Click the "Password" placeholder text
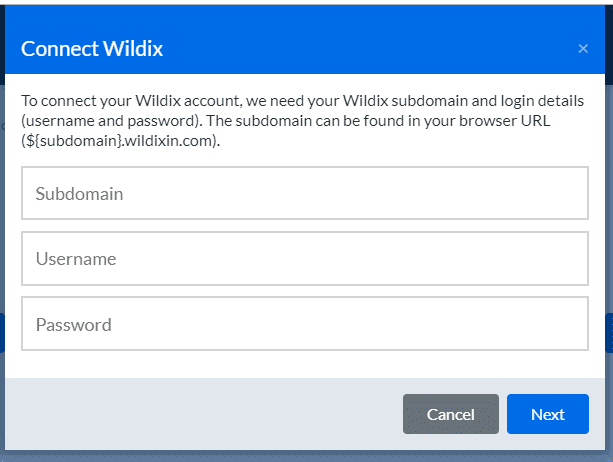Viewport: 613px width, 462px height. 74,325
